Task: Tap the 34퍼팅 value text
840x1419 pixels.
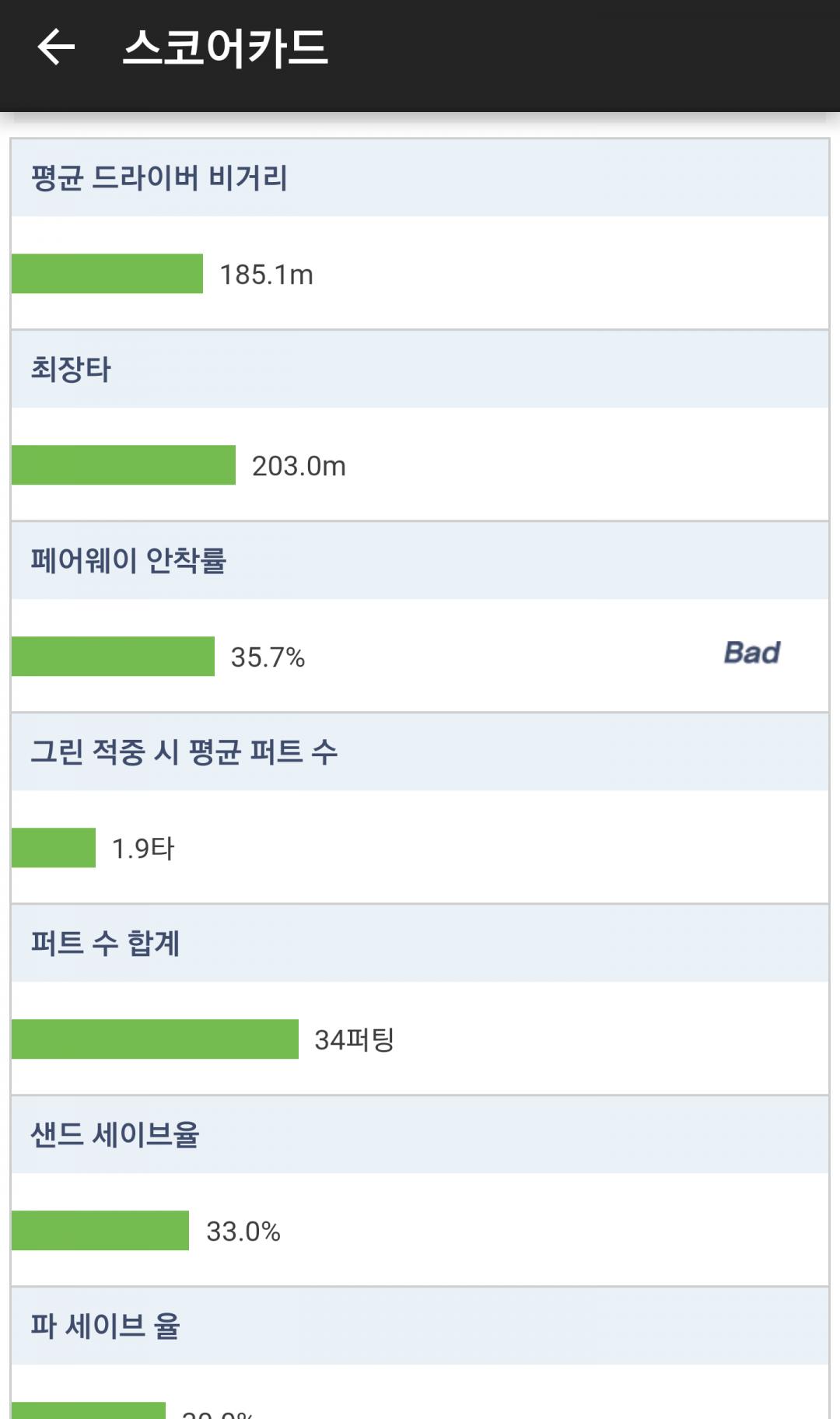Action: [354, 1040]
